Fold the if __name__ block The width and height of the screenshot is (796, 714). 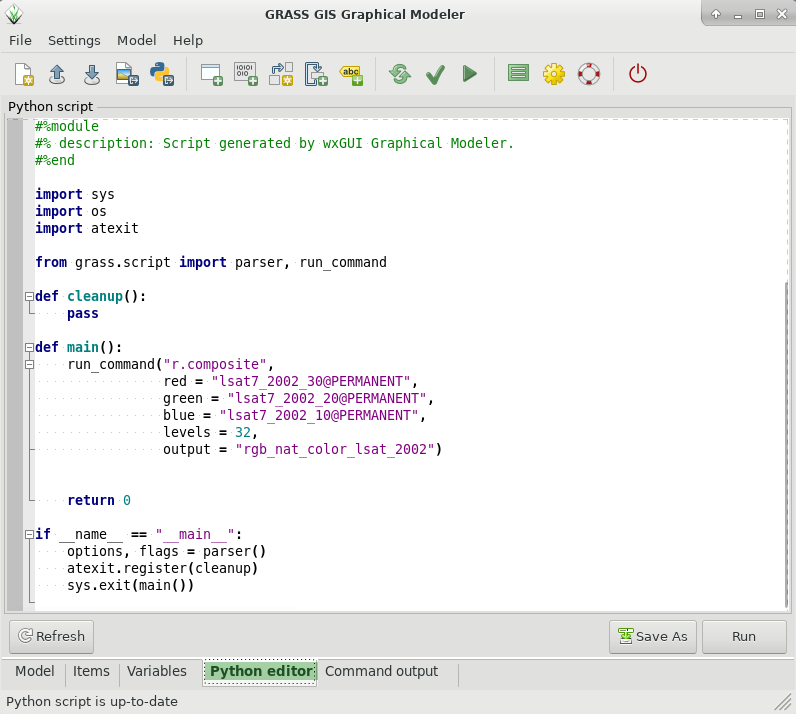click(x=29, y=535)
